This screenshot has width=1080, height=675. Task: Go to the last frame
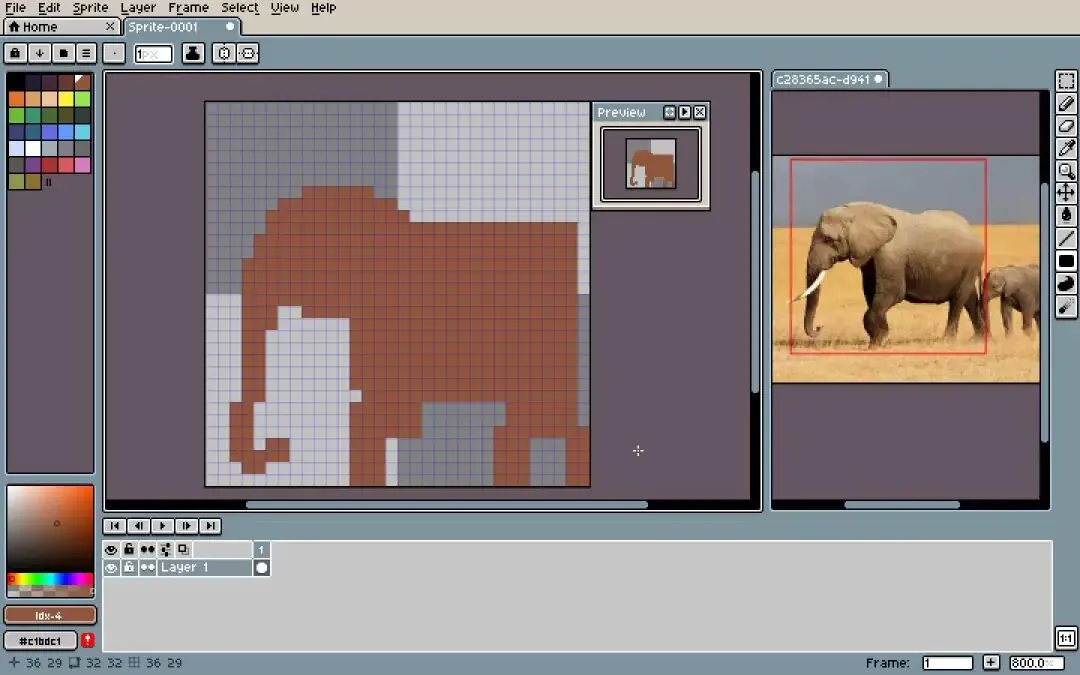(210, 526)
